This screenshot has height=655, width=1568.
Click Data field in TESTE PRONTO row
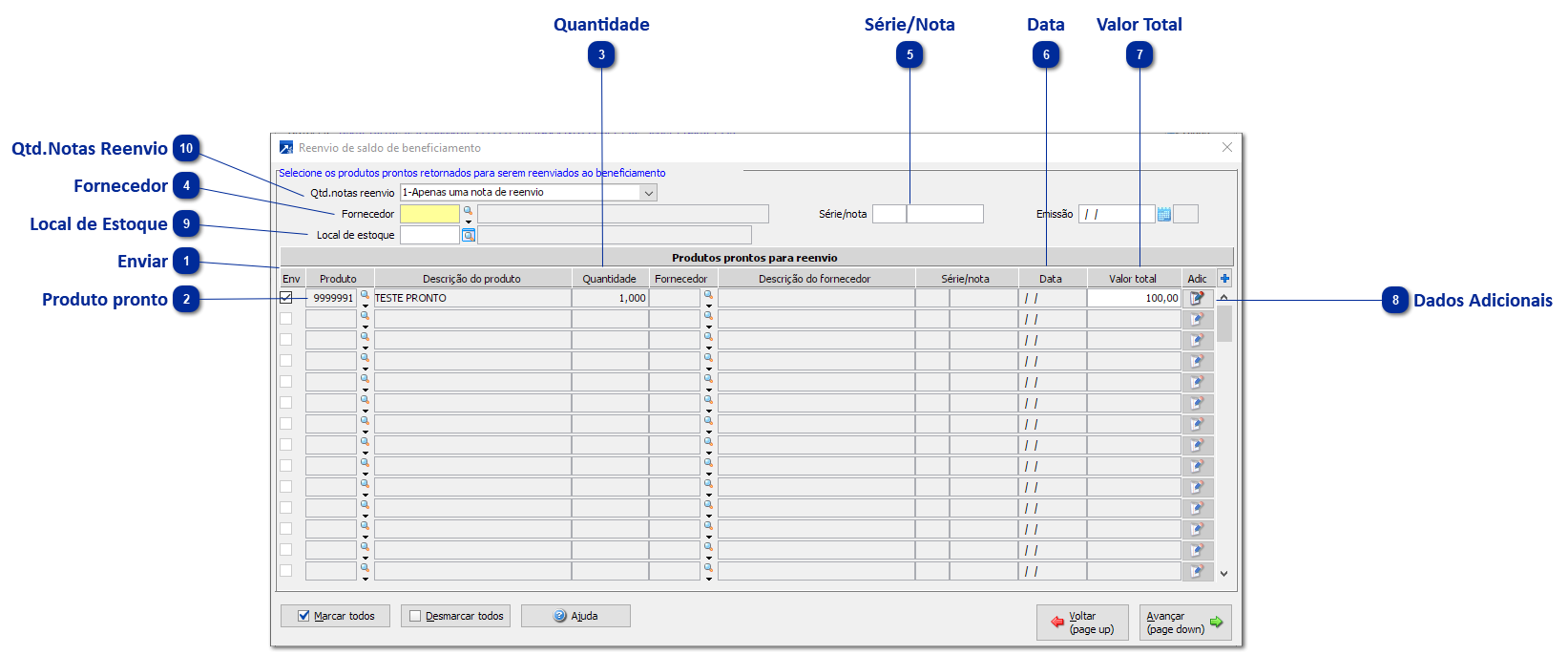pos(1053,298)
